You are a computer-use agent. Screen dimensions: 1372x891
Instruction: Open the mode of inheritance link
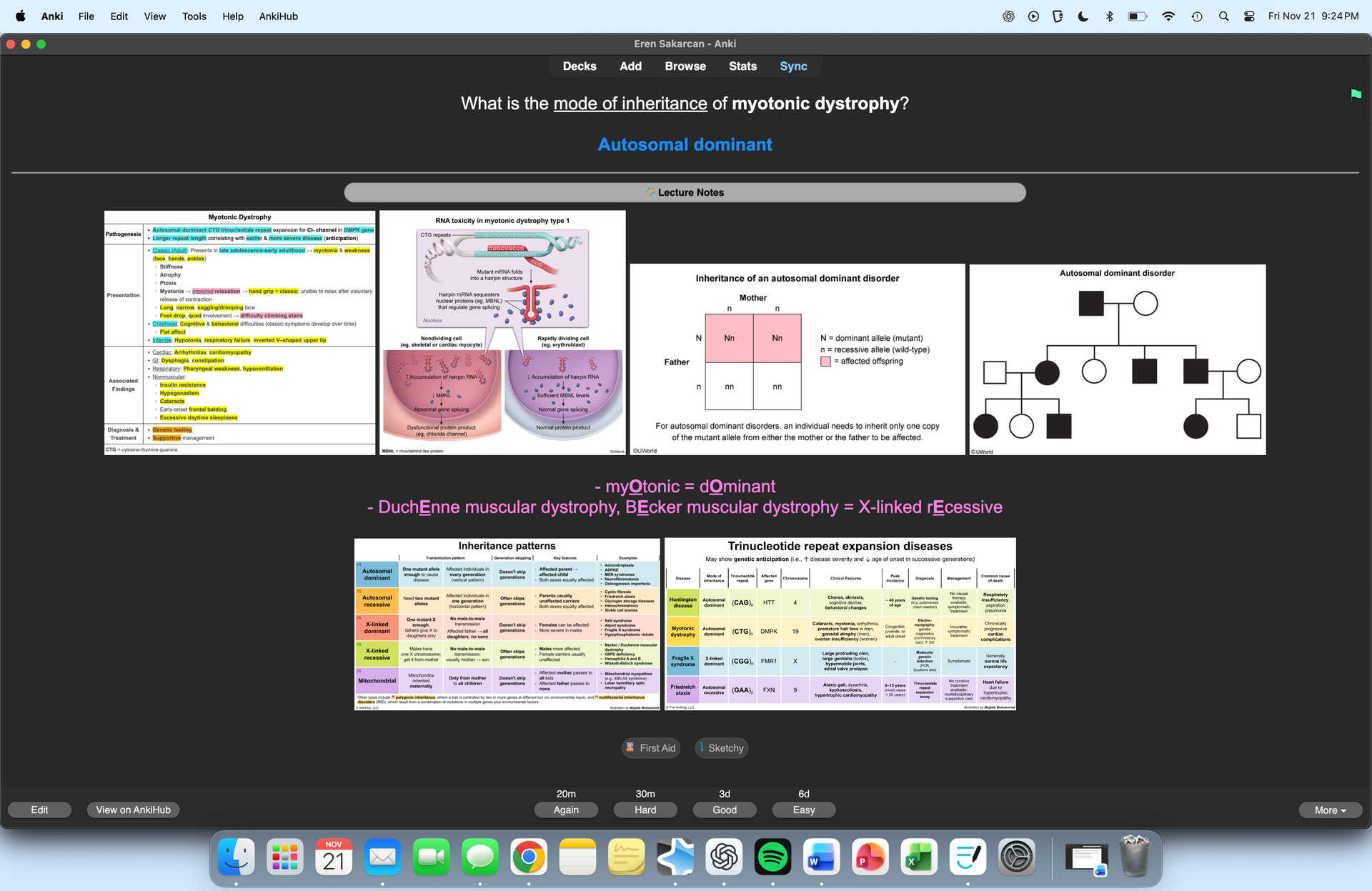[x=630, y=104]
